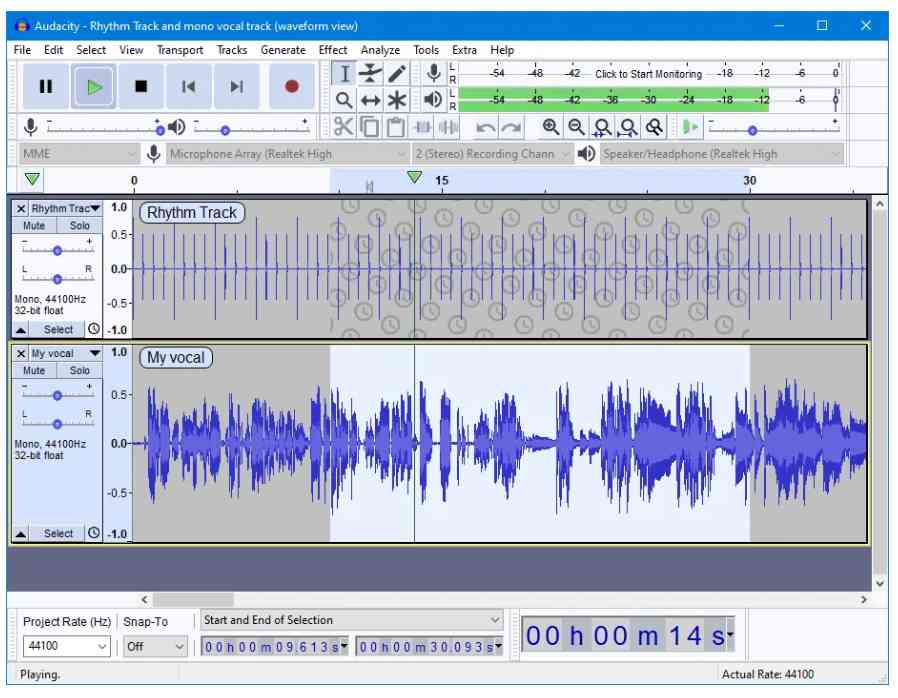Select the Envelope tool

(371, 73)
